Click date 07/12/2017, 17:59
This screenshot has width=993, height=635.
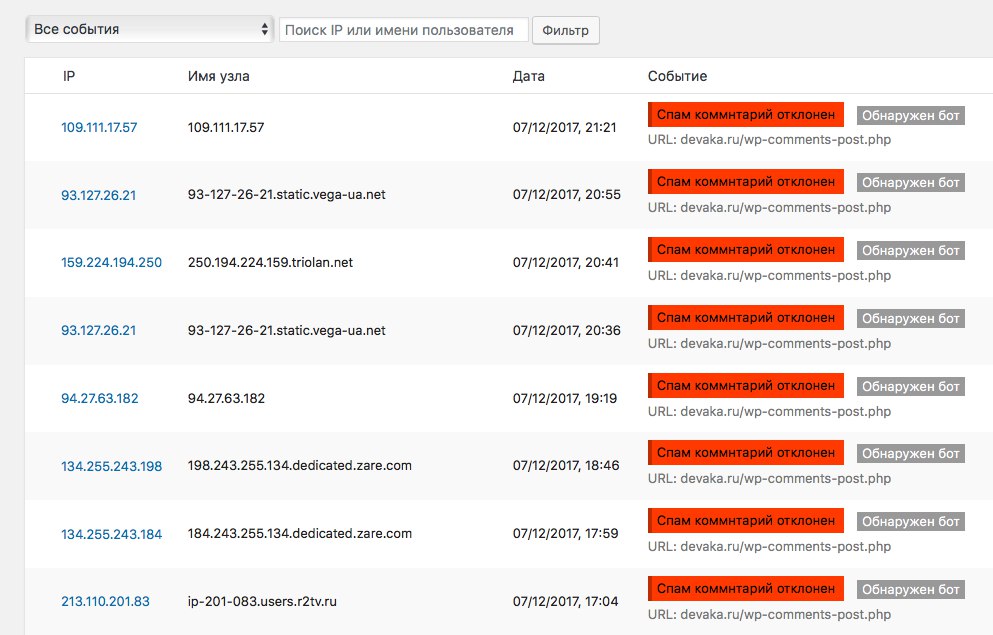tap(566, 533)
